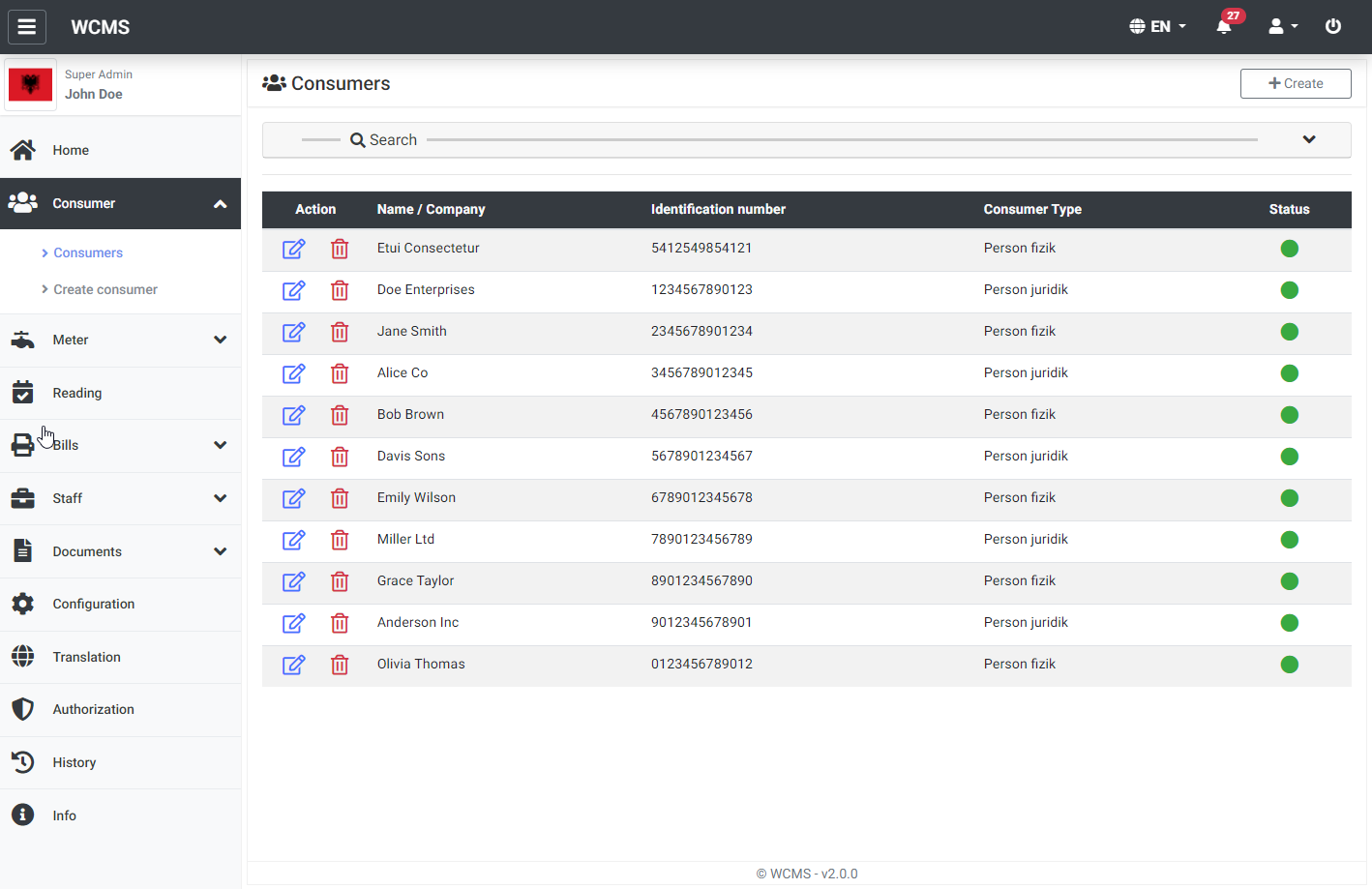Click the Identification number column header
The height and width of the screenshot is (889, 1372).
tap(718, 209)
